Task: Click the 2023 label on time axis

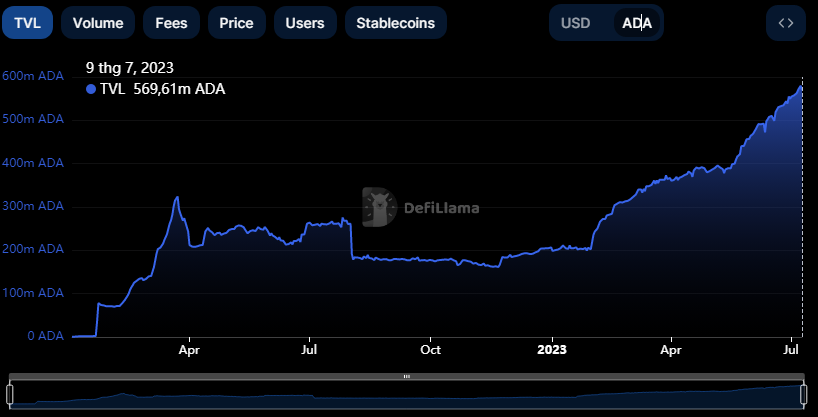Action: 552,350
